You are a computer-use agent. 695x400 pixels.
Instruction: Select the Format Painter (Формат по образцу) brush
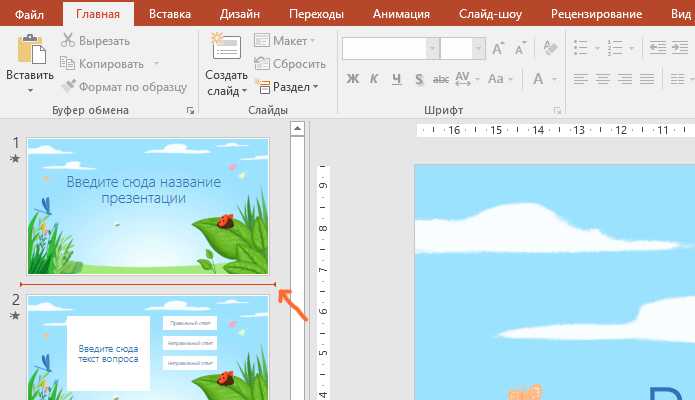(x=68, y=86)
